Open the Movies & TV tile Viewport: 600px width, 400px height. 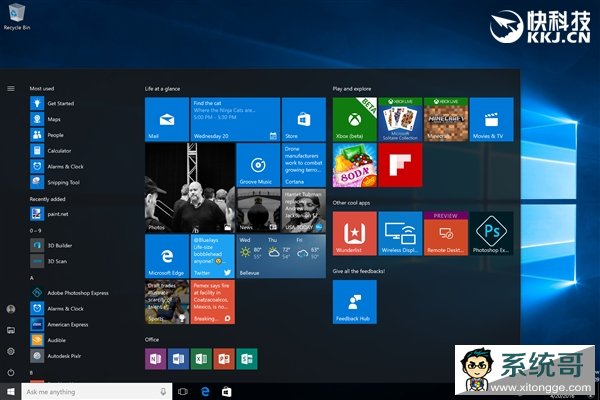pyautogui.click(x=491, y=119)
